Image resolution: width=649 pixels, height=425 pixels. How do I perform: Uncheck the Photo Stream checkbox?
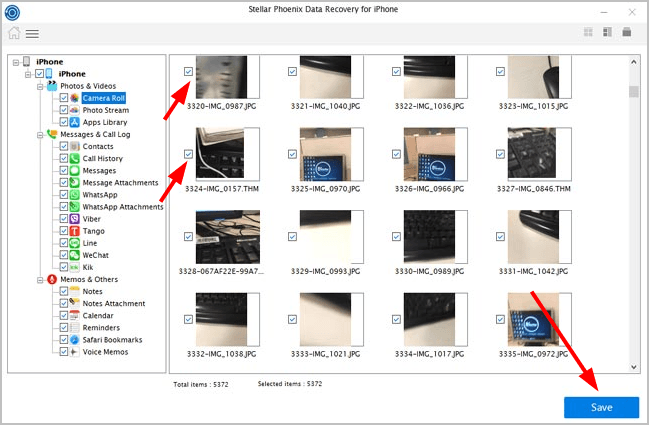point(64,110)
